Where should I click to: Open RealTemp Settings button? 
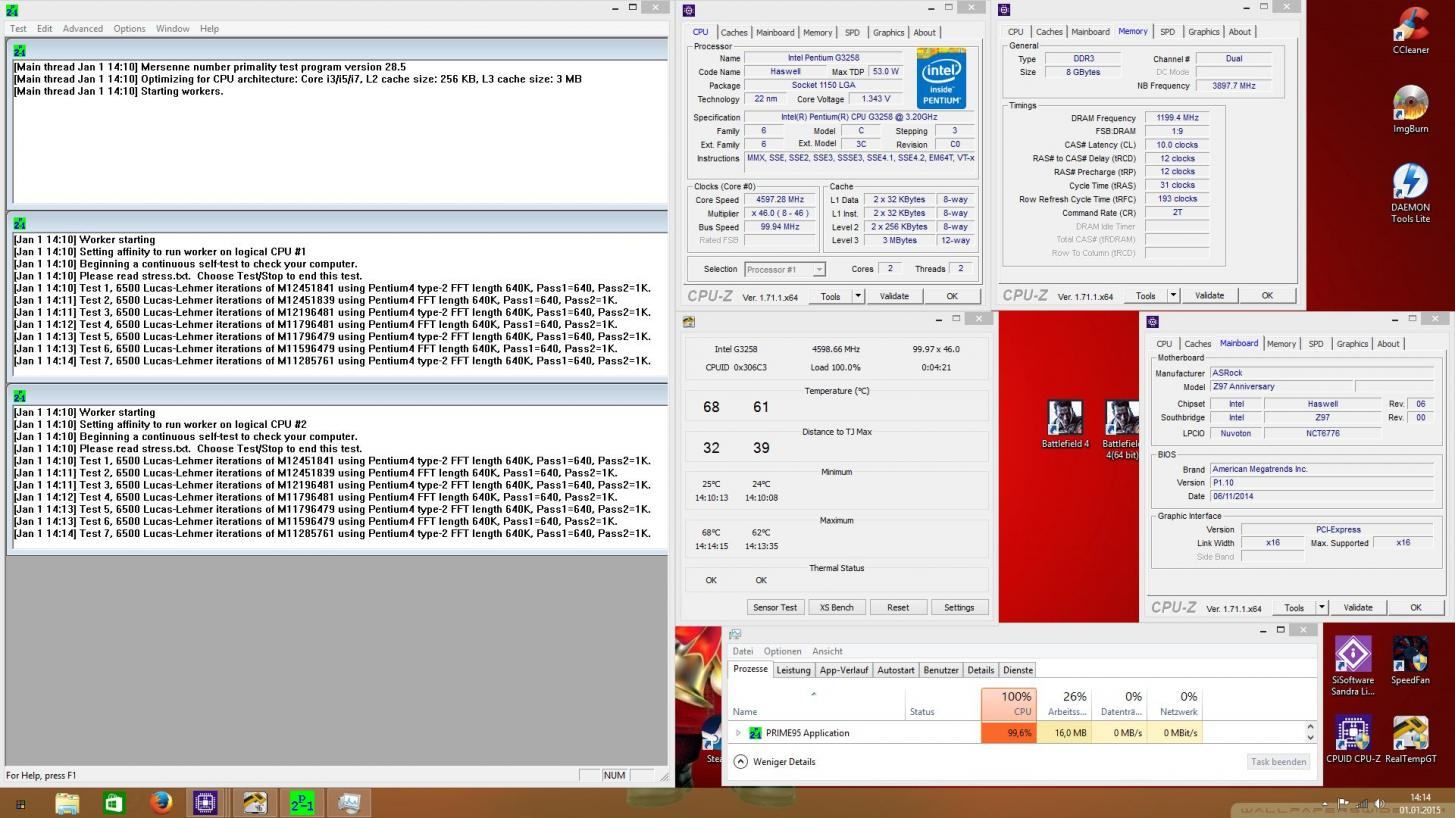(959, 607)
